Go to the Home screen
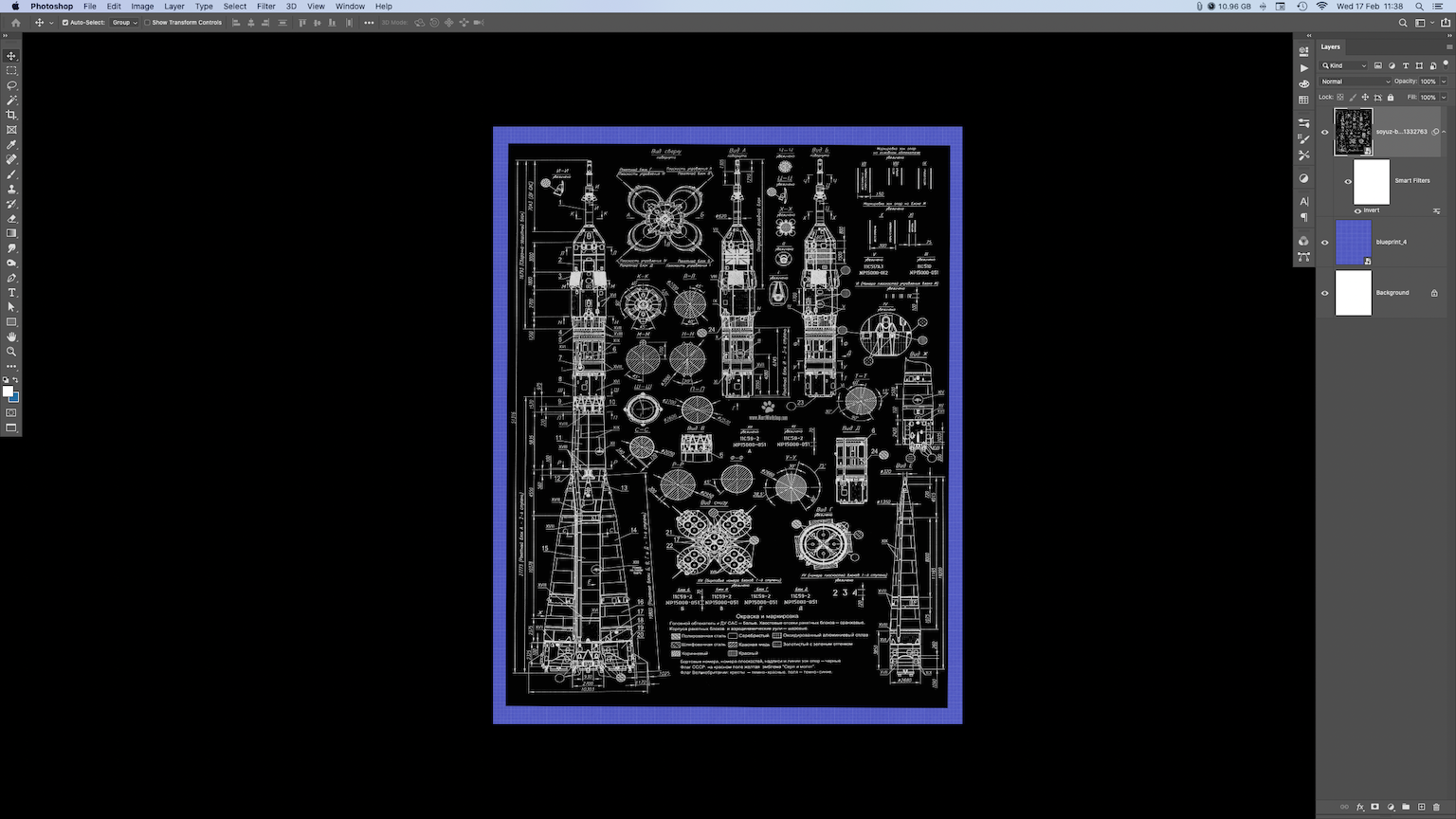1456x819 pixels. click(15, 23)
